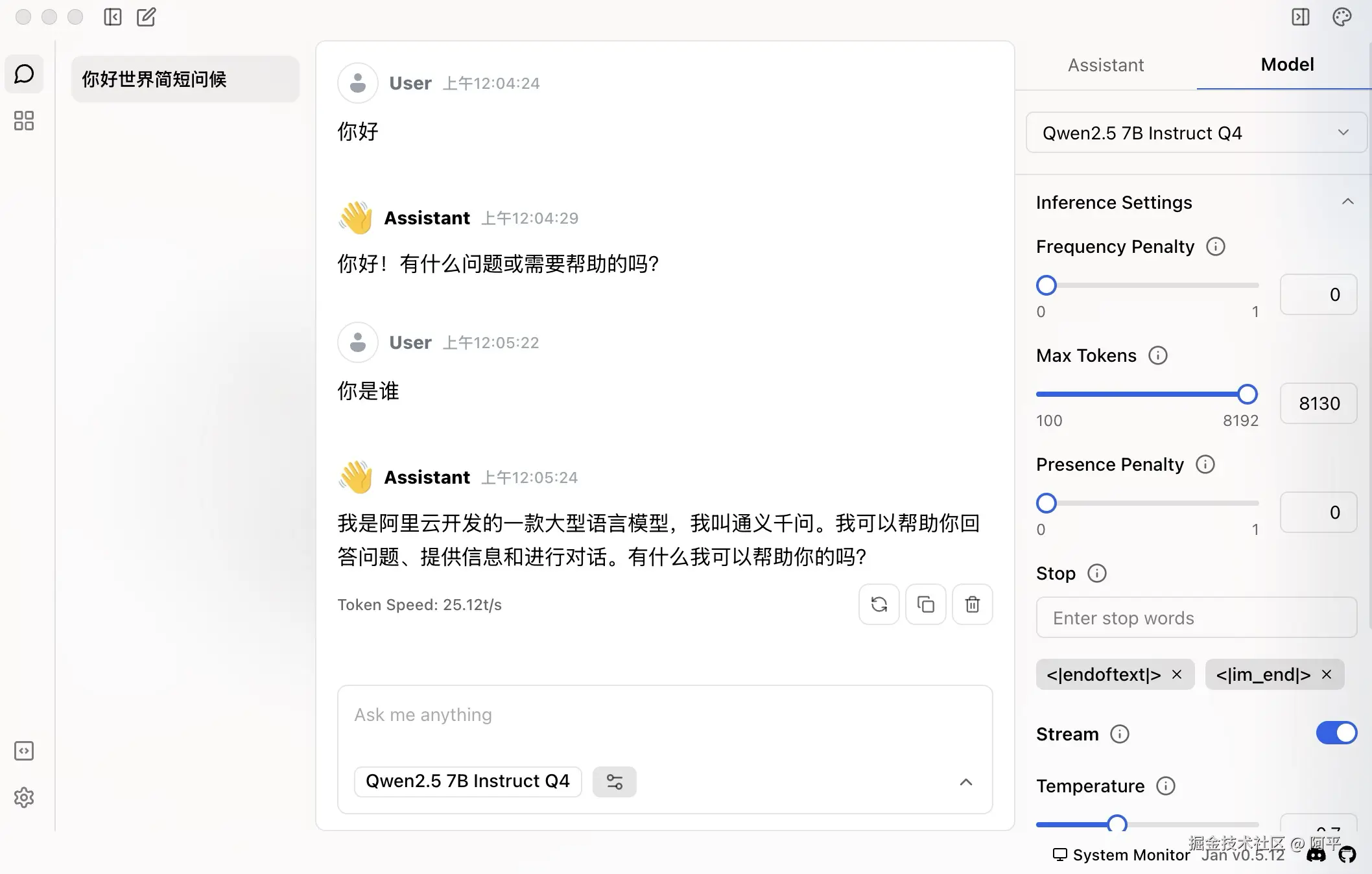This screenshot has height=874, width=1372.
Task: Hide the right panel with the toggle icon
Action: 1301,17
